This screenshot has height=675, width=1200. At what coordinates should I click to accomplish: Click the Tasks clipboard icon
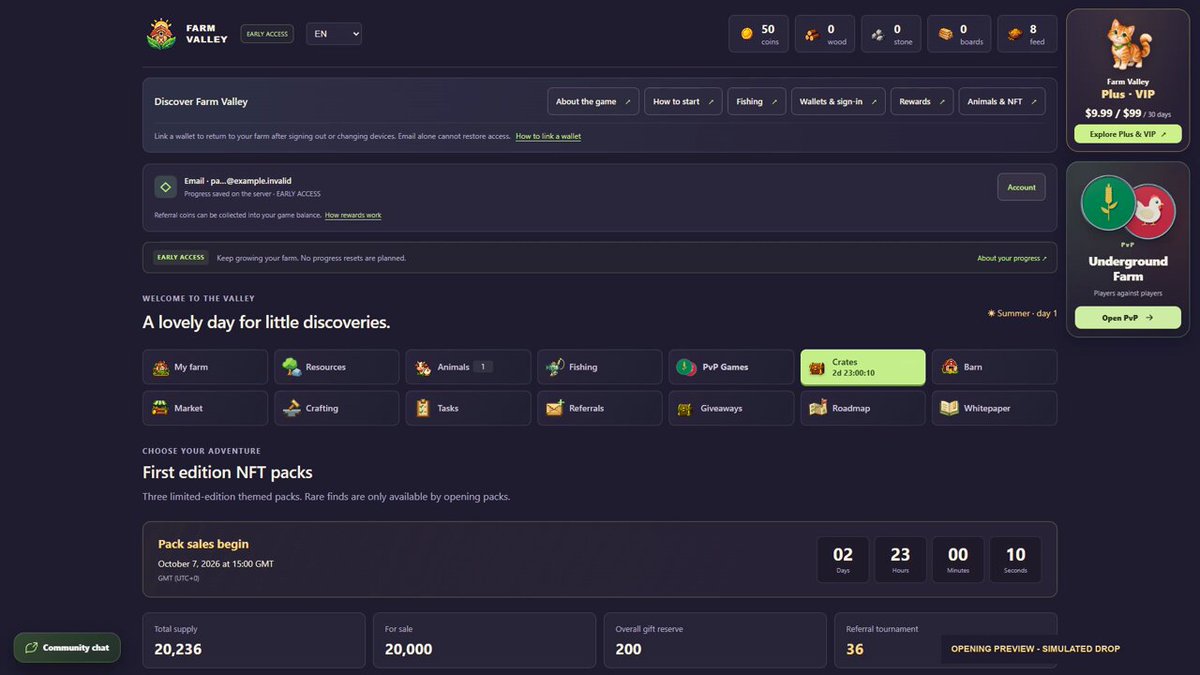pos(423,408)
